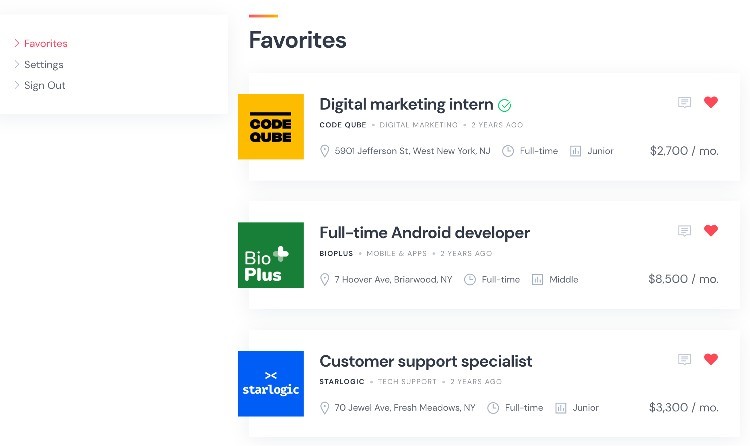Click verified badge beside Digital marketing intern
Screen dimensions: 750x446
point(505,105)
